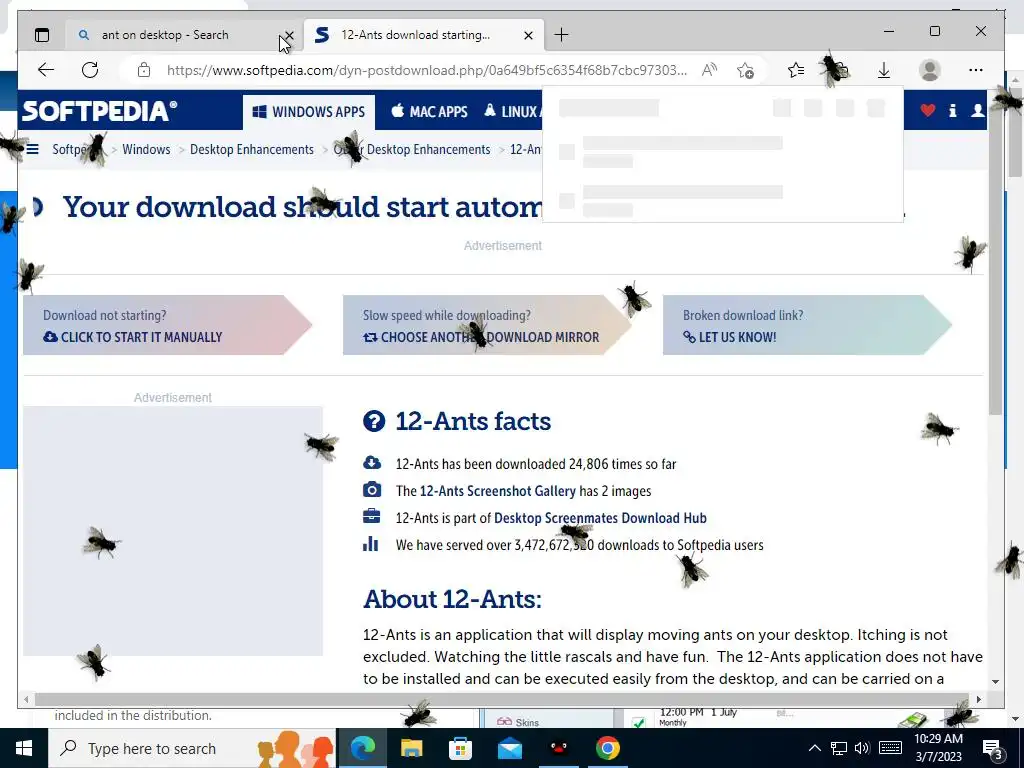Click the info icon in Softpedia header
Viewport: 1024px width, 768px height.
point(953,110)
